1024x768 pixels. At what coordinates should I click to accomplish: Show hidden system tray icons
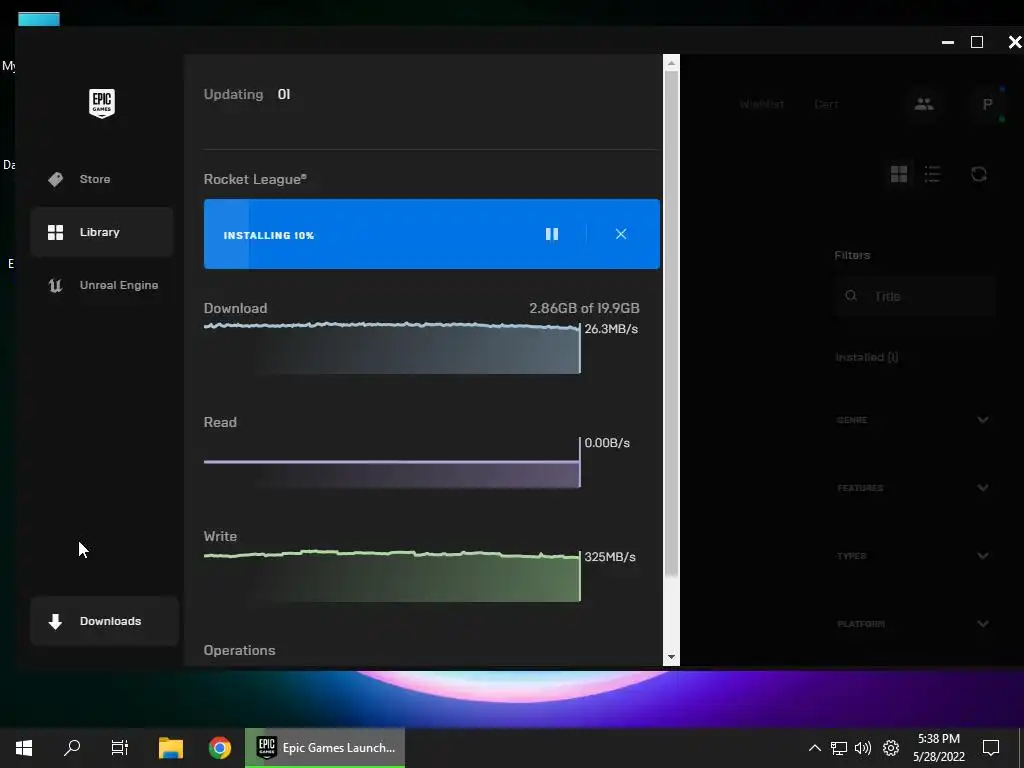[814, 748]
